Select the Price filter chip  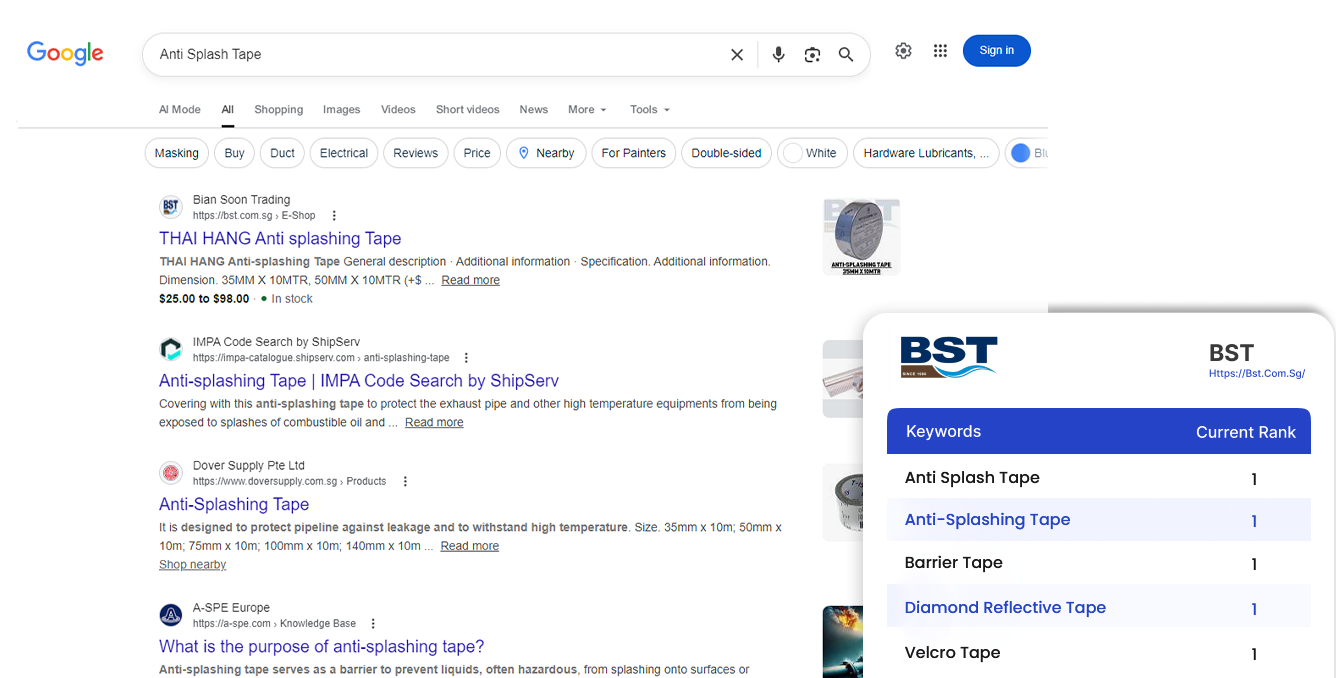(x=477, y=153)
